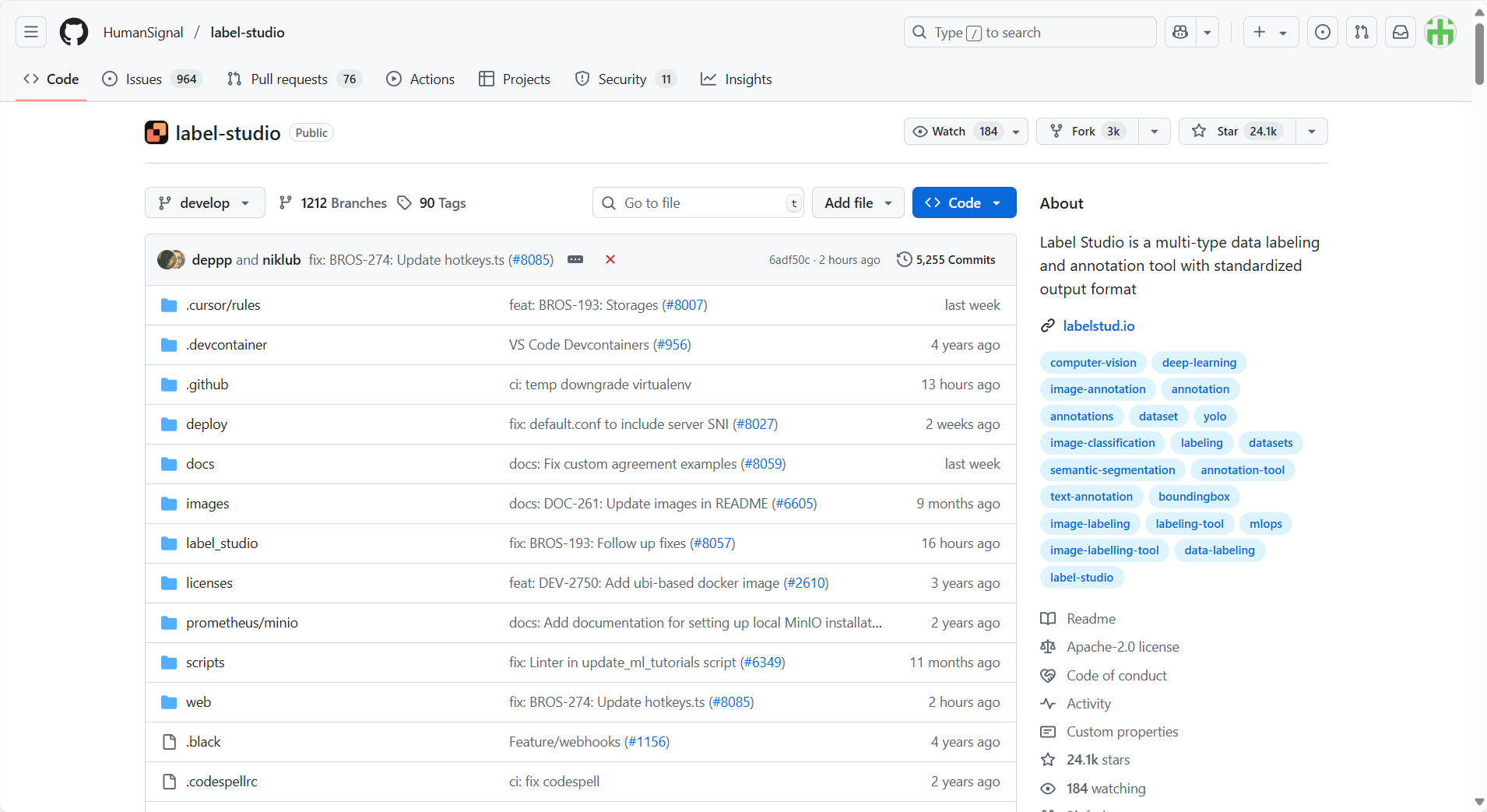Switch to the Security tab
Screen dimensions: 1487x812
click(x=625, y=79)
